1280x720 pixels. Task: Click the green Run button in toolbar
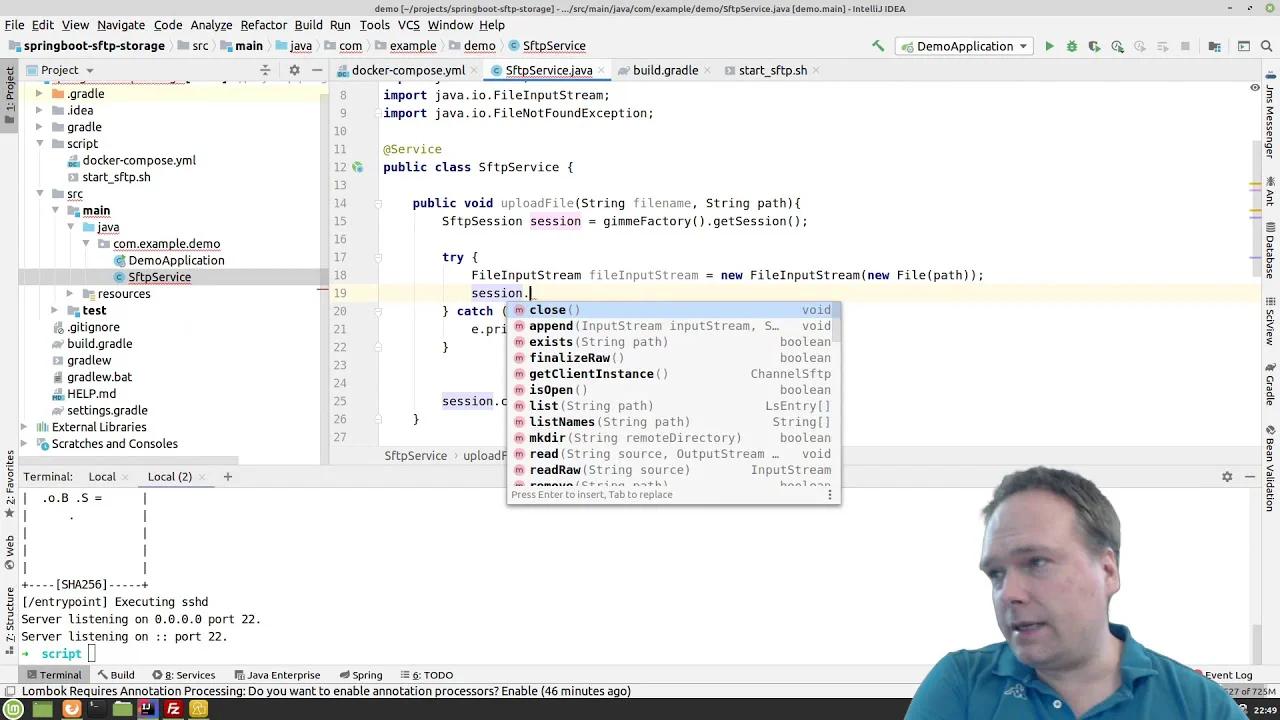1049,46
